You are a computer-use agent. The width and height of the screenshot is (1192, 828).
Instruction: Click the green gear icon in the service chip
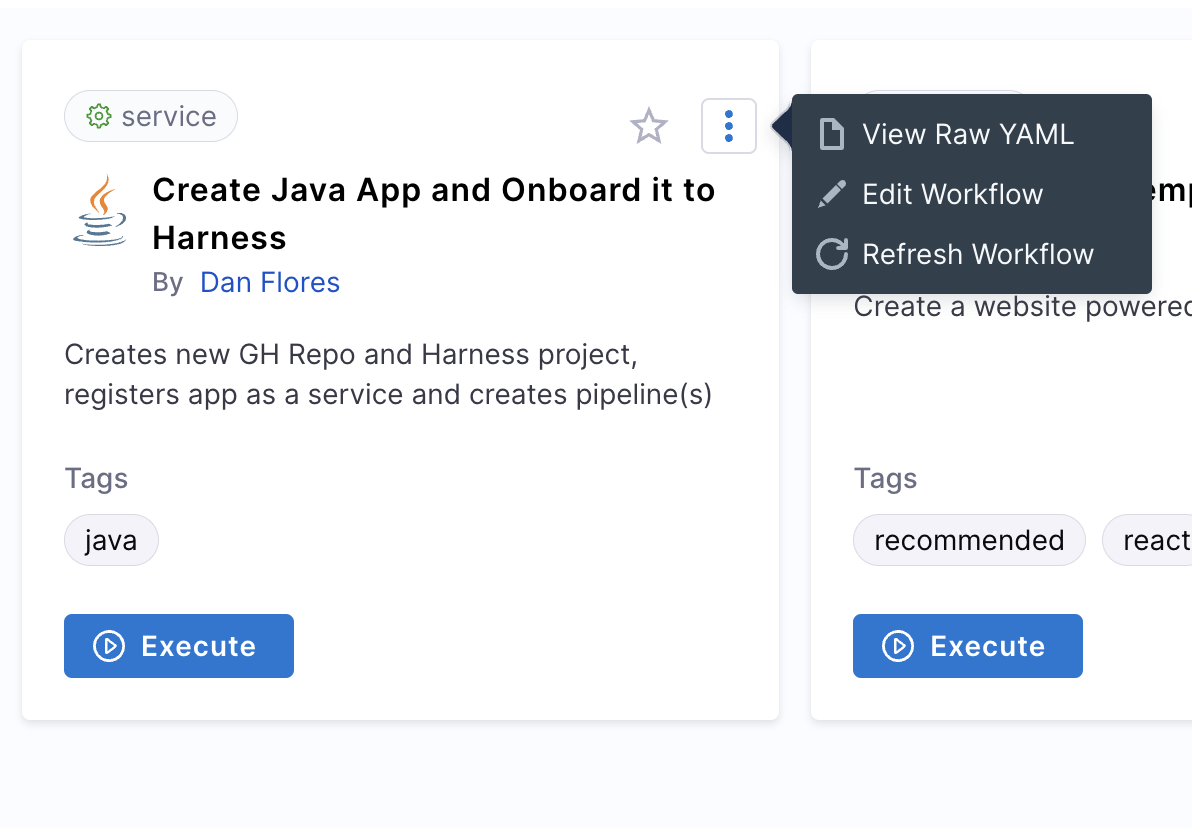(98, 117)
